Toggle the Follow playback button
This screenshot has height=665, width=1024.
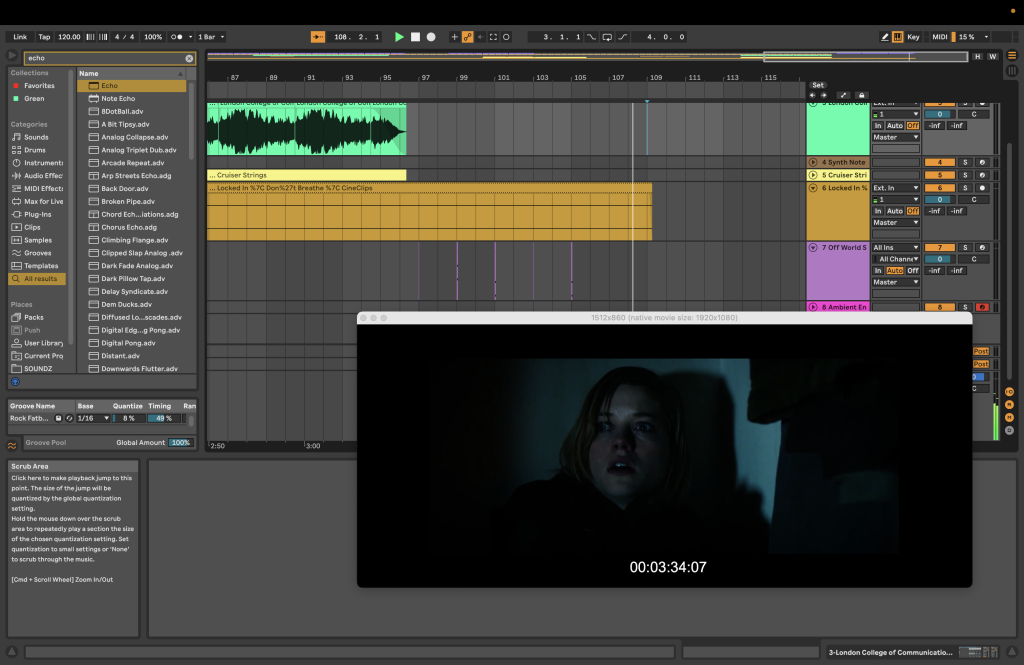coord(318,37)
